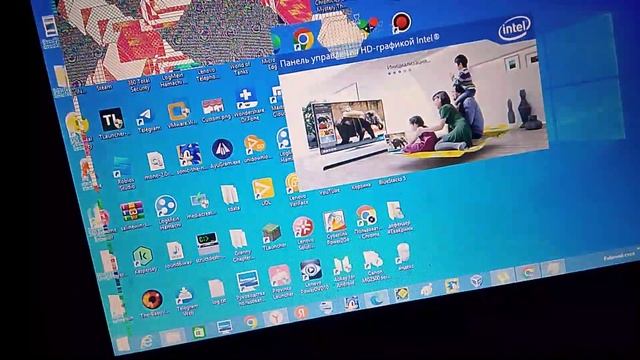Click the red record button icon at top
This screenshot has height=360, width=640.
point(401,21)
